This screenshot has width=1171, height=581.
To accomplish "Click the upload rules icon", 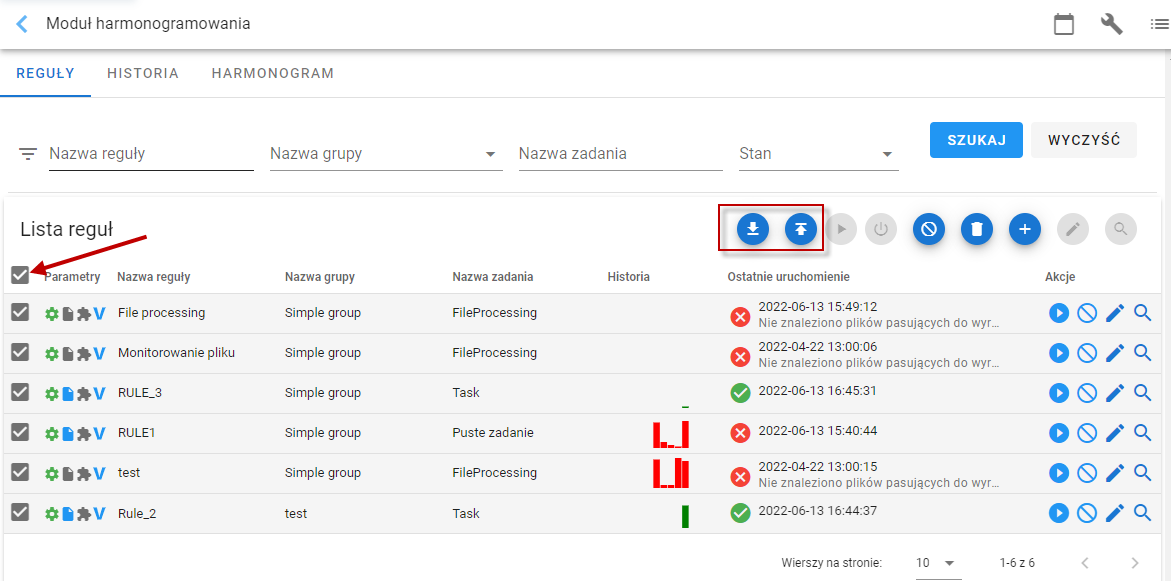I will (x=801, y=229).
